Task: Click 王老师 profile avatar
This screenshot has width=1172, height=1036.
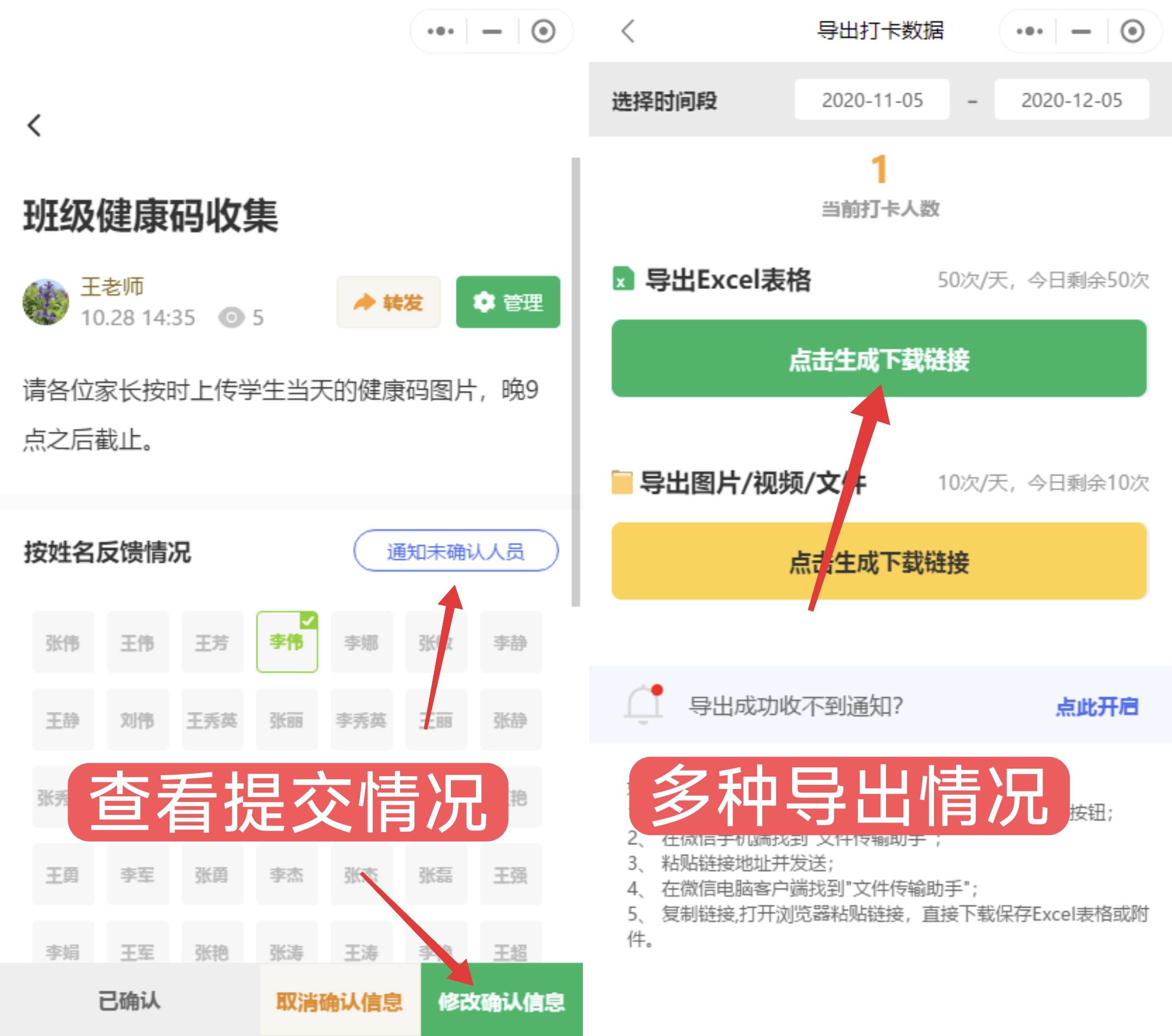Action: point(46,302)
